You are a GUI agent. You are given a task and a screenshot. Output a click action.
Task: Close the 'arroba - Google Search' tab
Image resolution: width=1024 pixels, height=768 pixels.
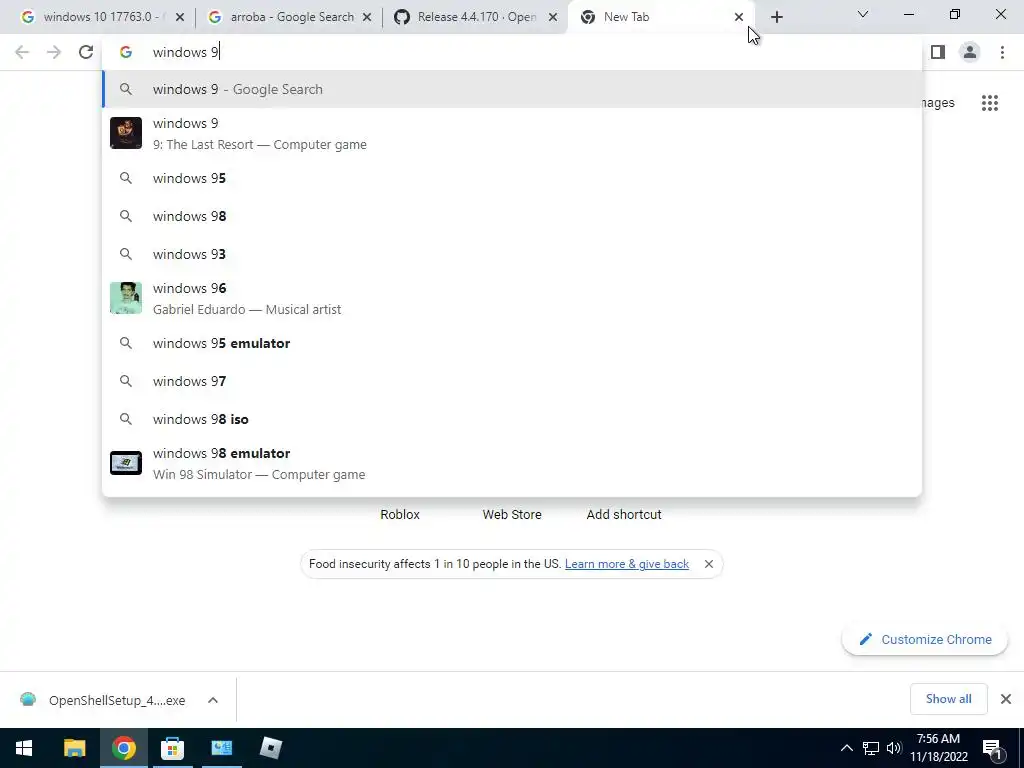coord(367,17)
